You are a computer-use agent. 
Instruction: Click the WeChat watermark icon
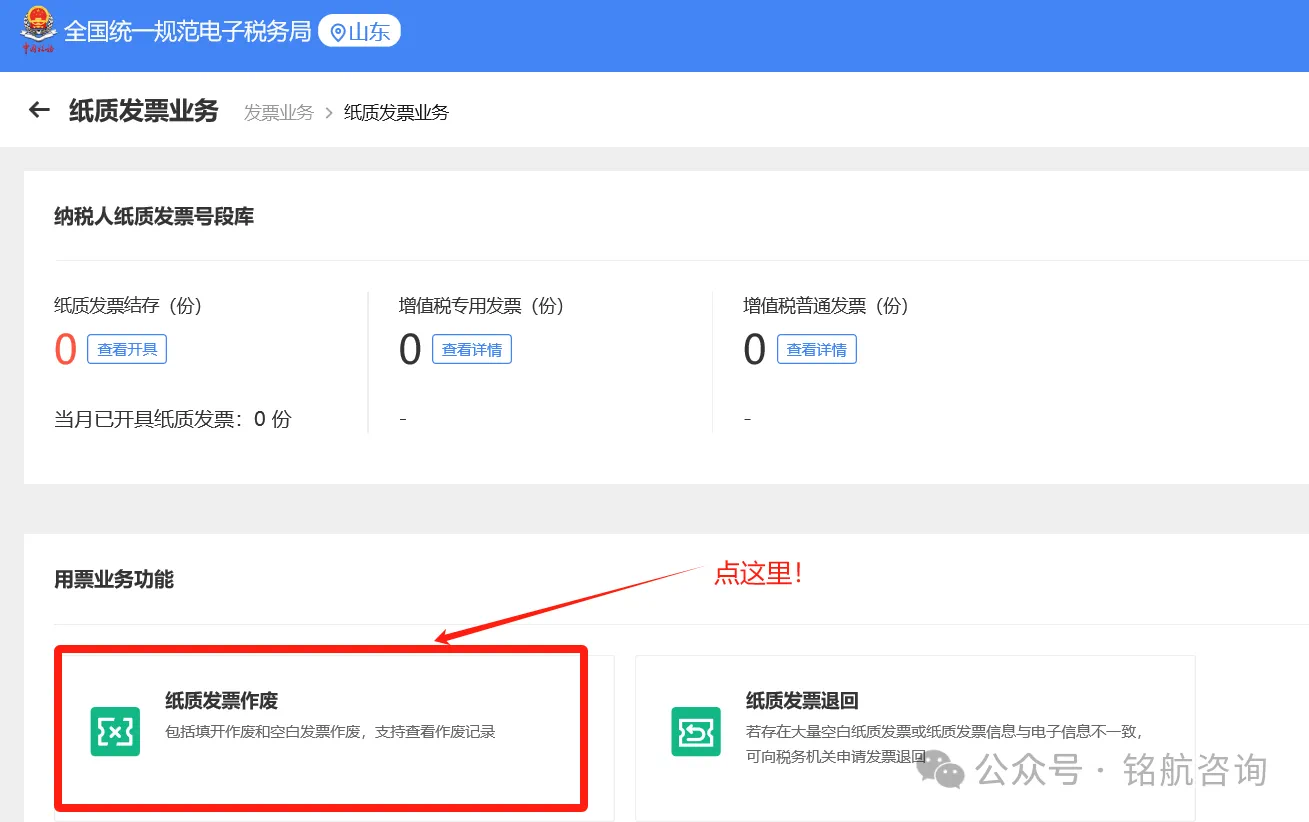[x=940, y=770]
